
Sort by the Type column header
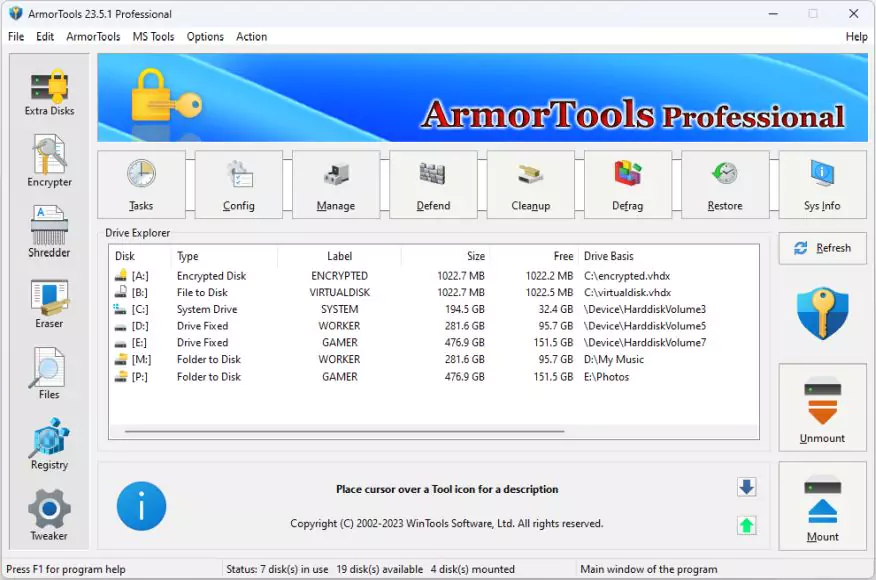[224, 256]
